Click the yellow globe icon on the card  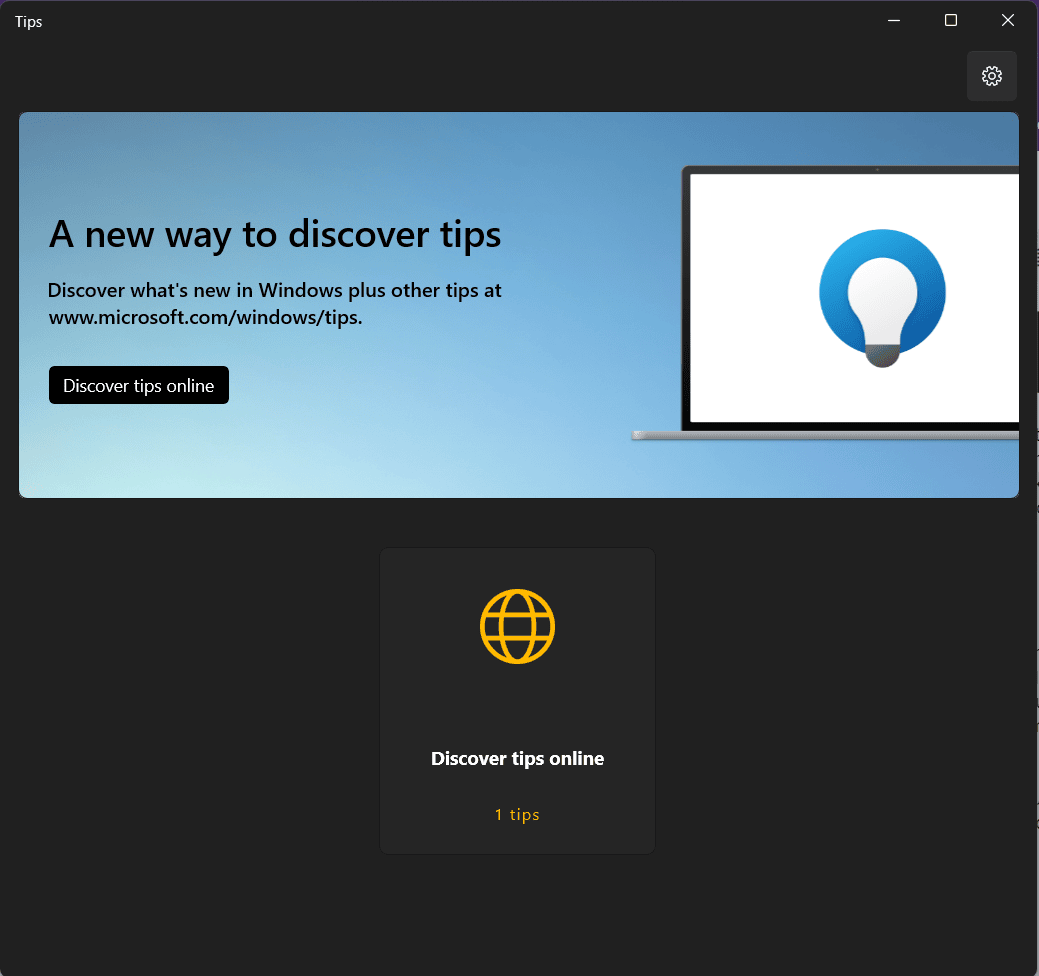[x=517, y=626]
